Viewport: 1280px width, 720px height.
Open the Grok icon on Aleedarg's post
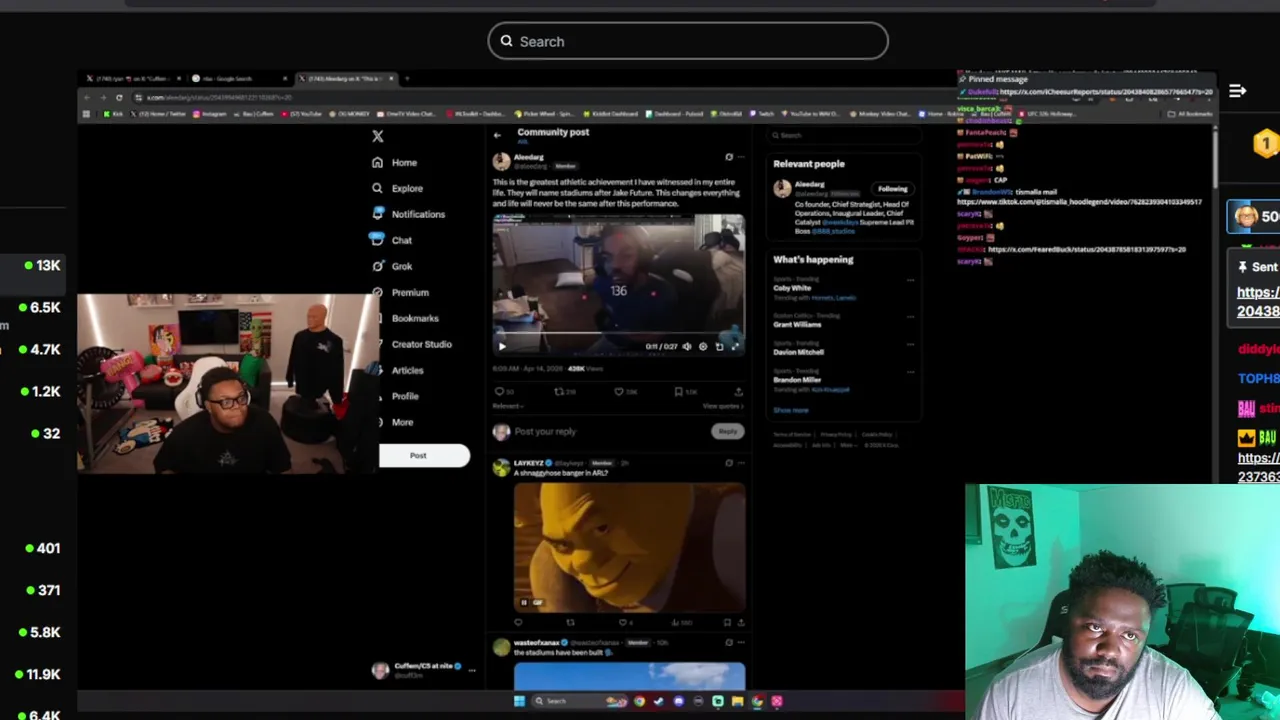point(729,157)
